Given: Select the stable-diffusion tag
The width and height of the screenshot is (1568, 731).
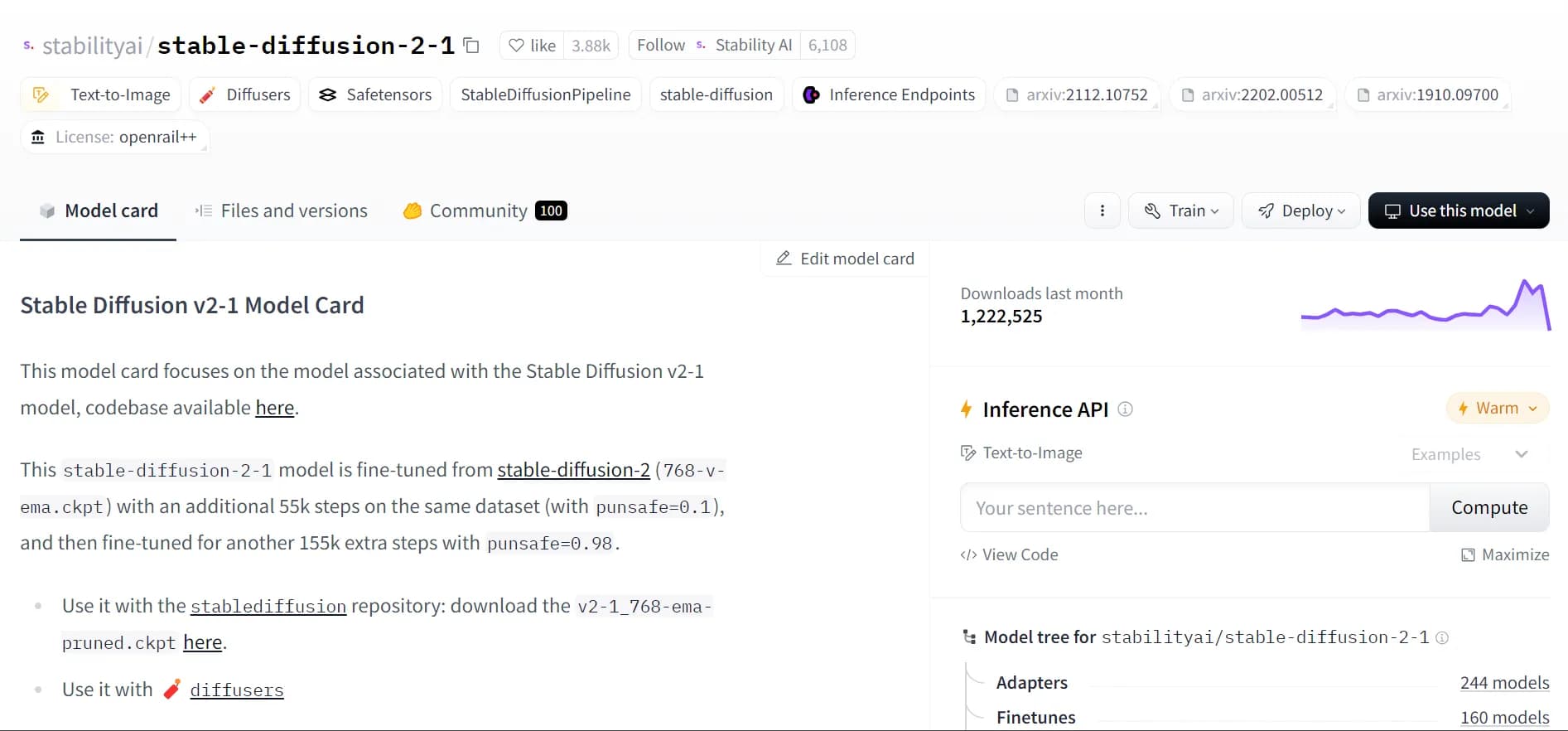Looking at the screenshot, I should pos(716,94).
